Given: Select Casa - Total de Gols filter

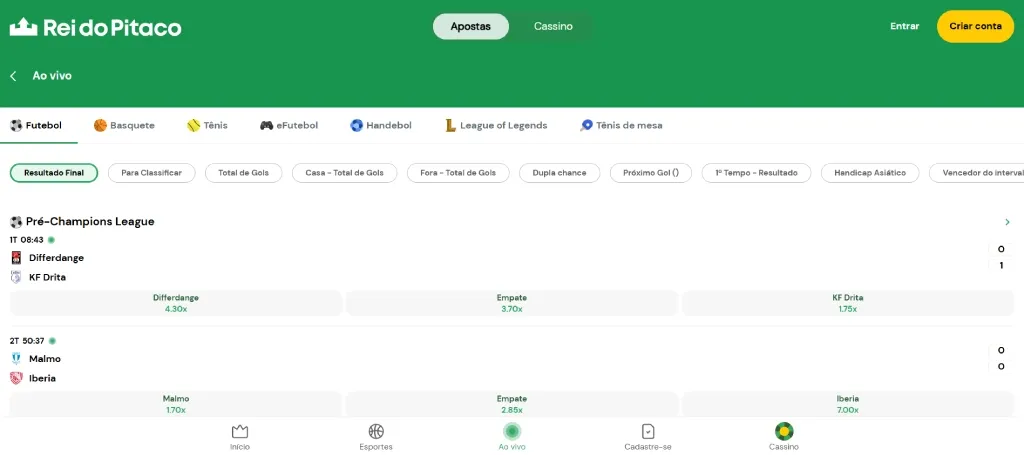Looking at the screenshot, I should click(x=344, y=173).
